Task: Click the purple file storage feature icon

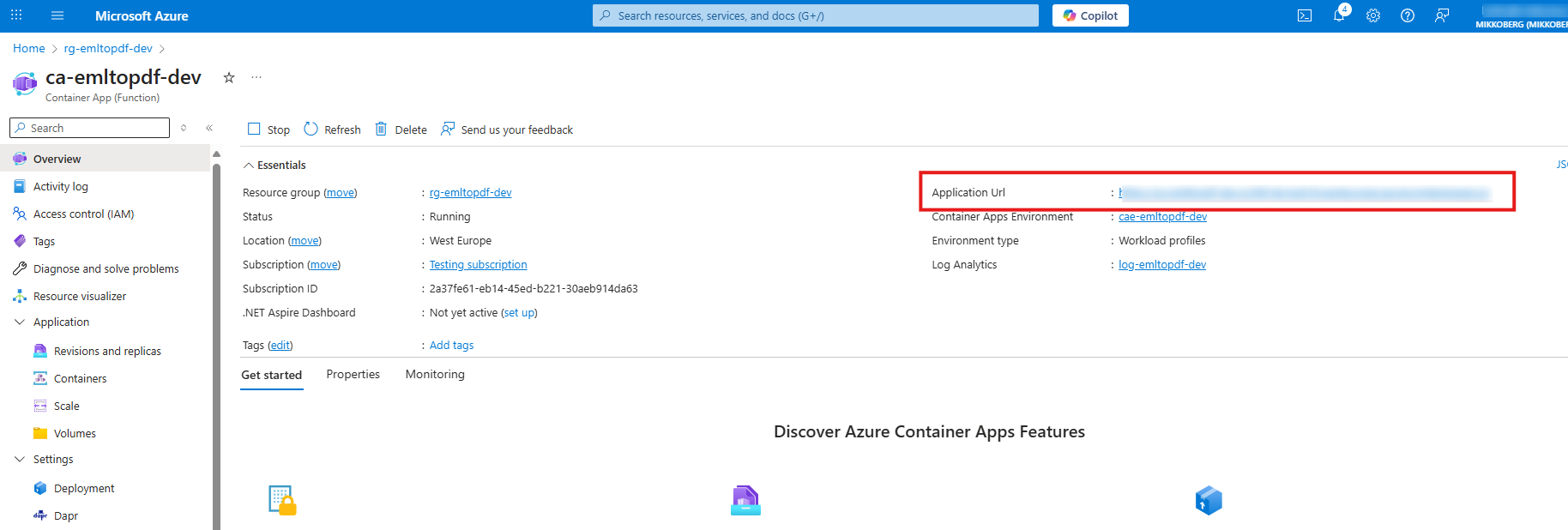Action: (x=745, y=500)
